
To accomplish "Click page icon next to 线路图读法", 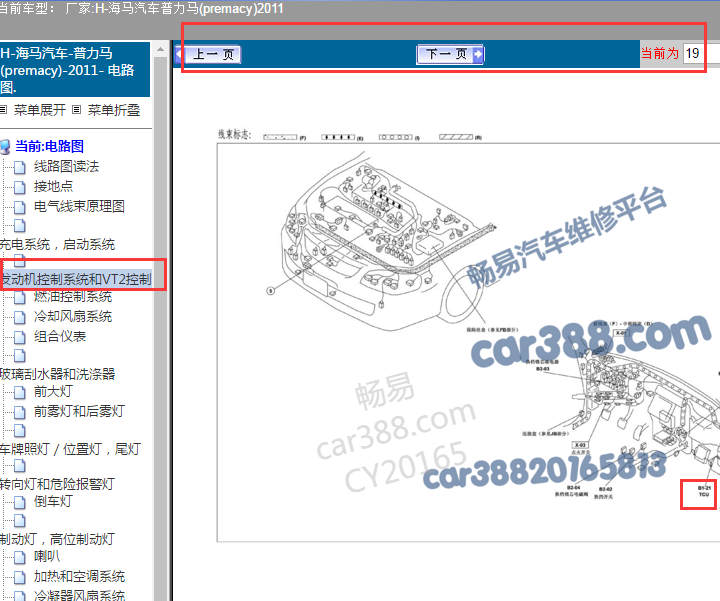I will tap(20, 167).
